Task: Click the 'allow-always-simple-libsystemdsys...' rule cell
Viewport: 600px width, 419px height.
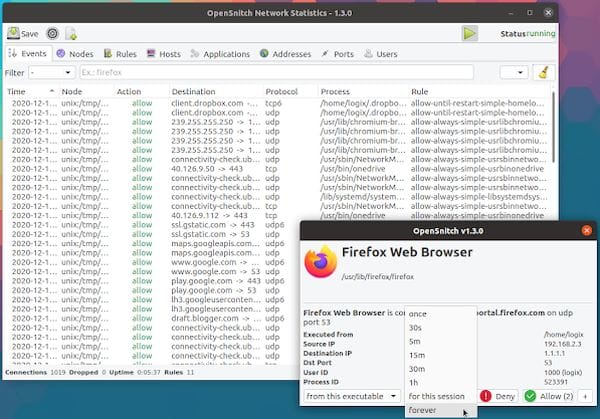Action: point(479,197)
